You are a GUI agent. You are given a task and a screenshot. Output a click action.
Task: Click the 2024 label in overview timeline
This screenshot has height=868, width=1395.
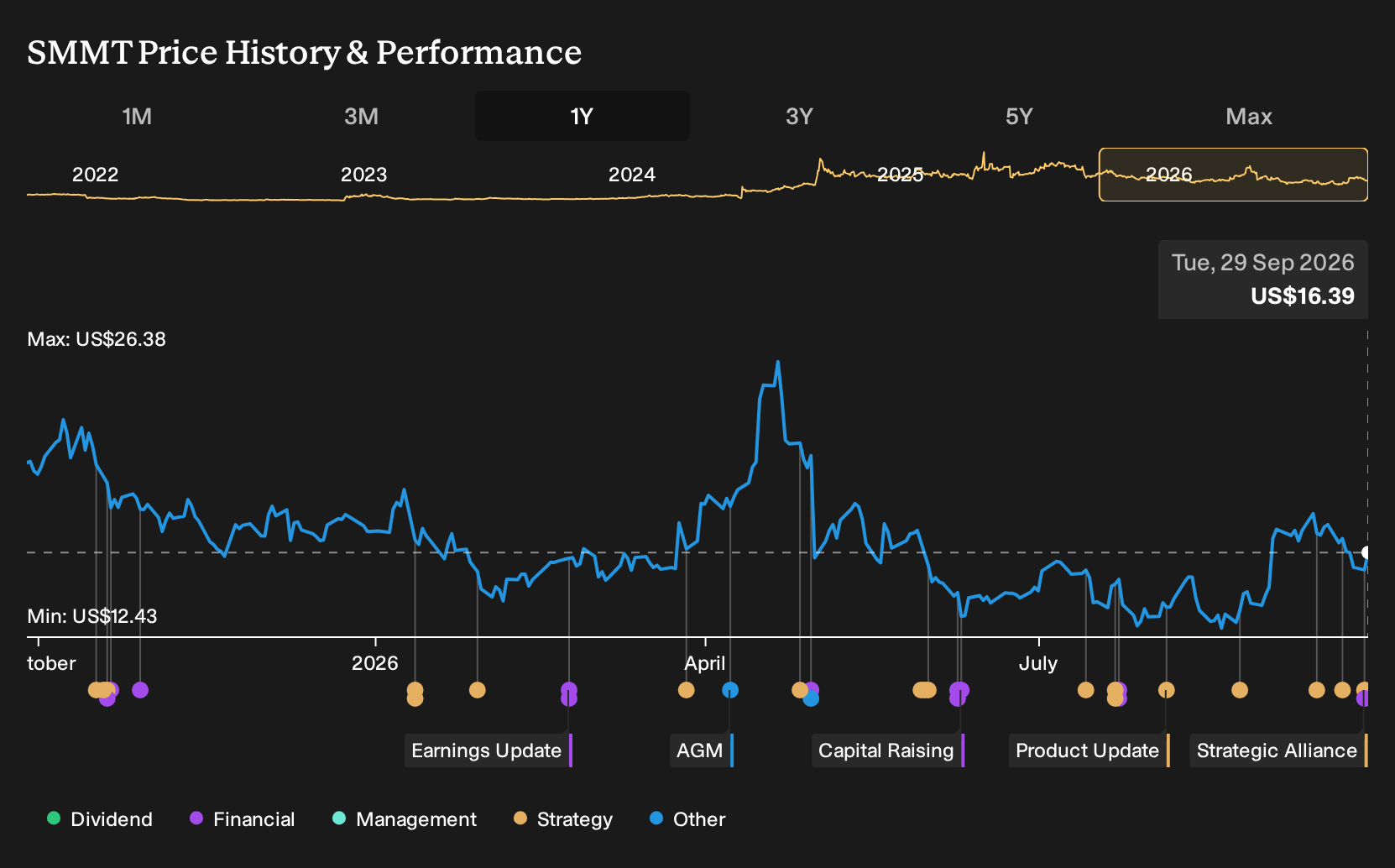coord(631,175)
